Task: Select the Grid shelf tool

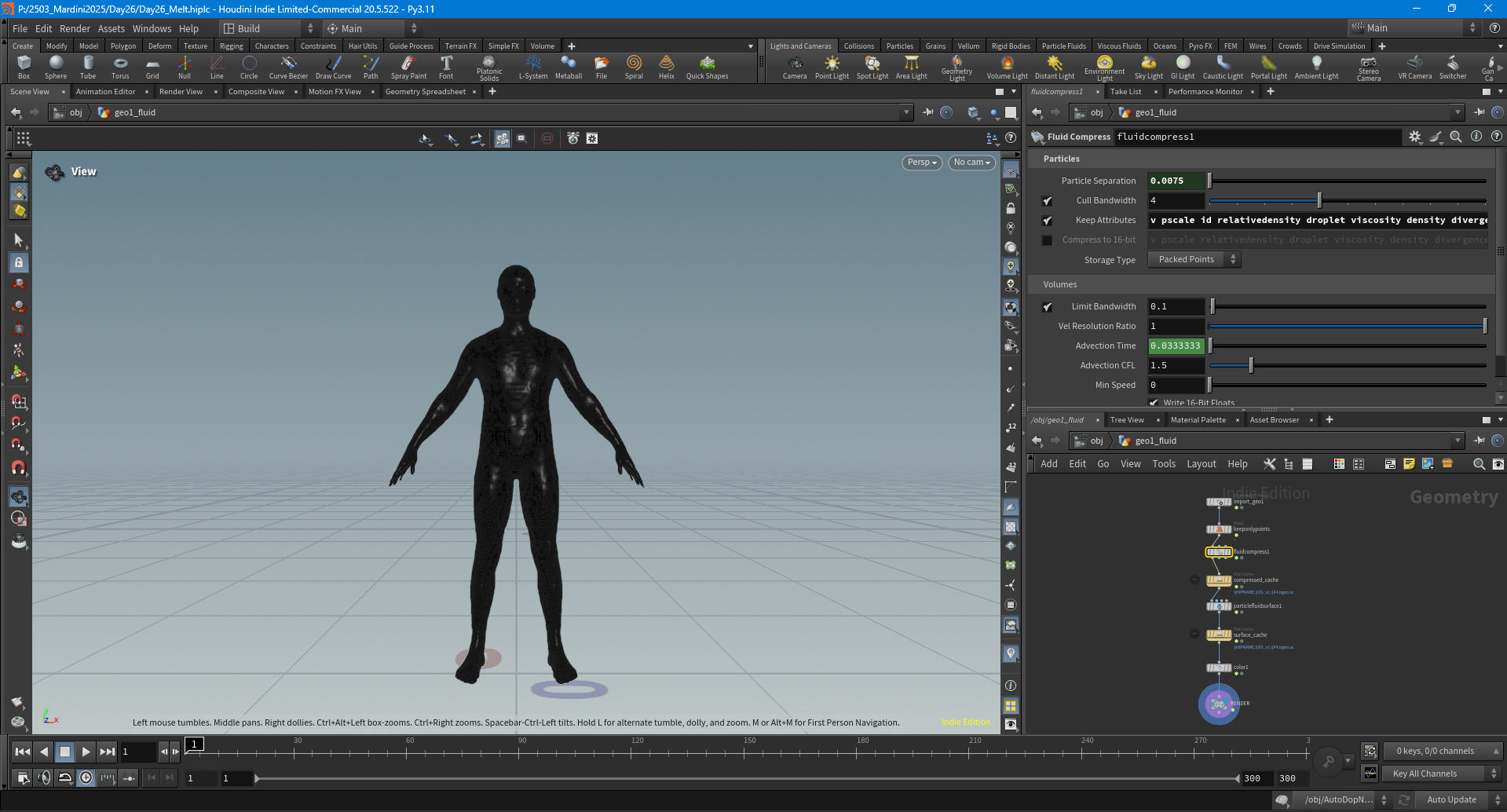Action: coord(152,67)
